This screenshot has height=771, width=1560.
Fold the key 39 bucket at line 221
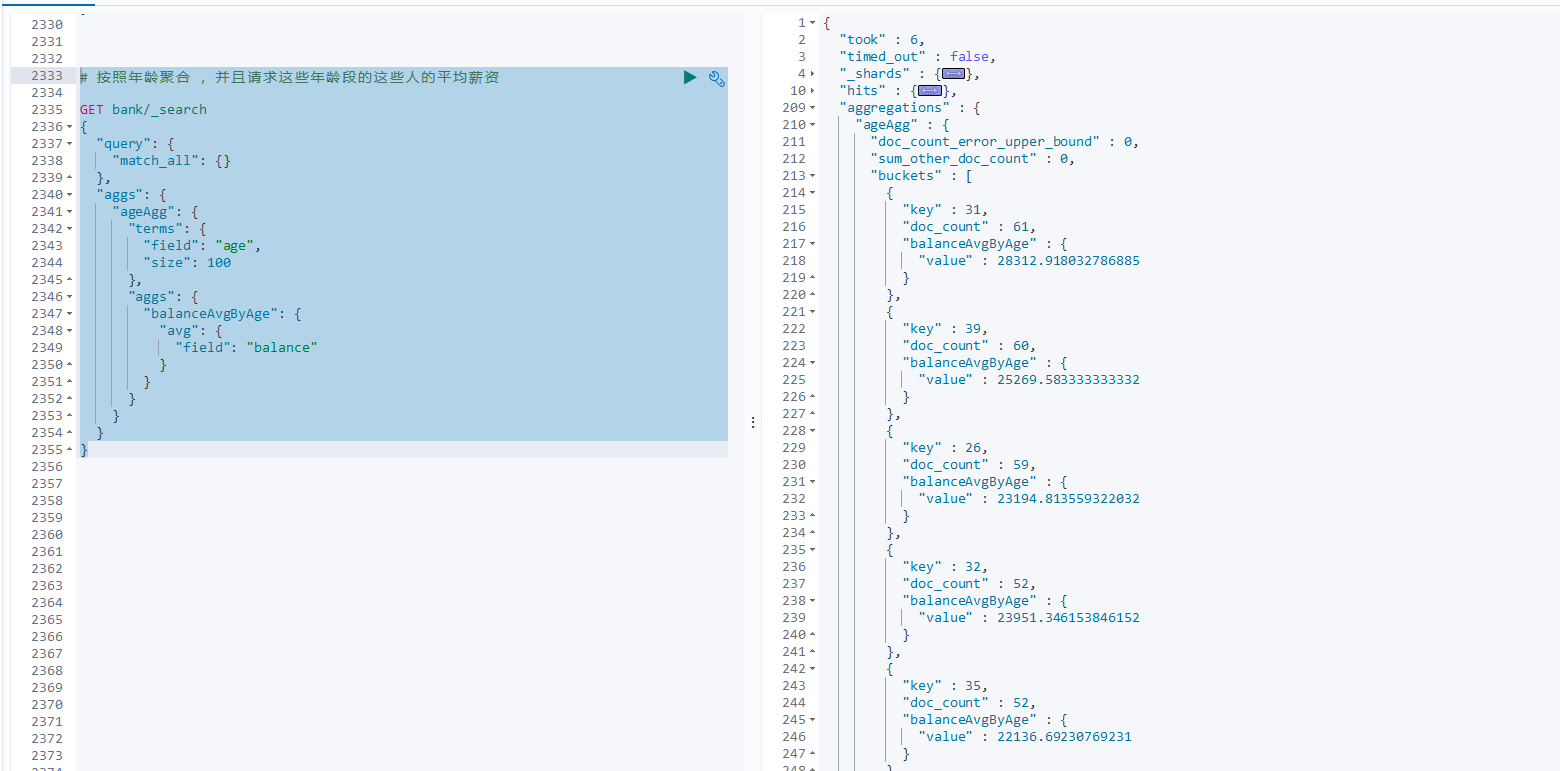tap(813, 312)
